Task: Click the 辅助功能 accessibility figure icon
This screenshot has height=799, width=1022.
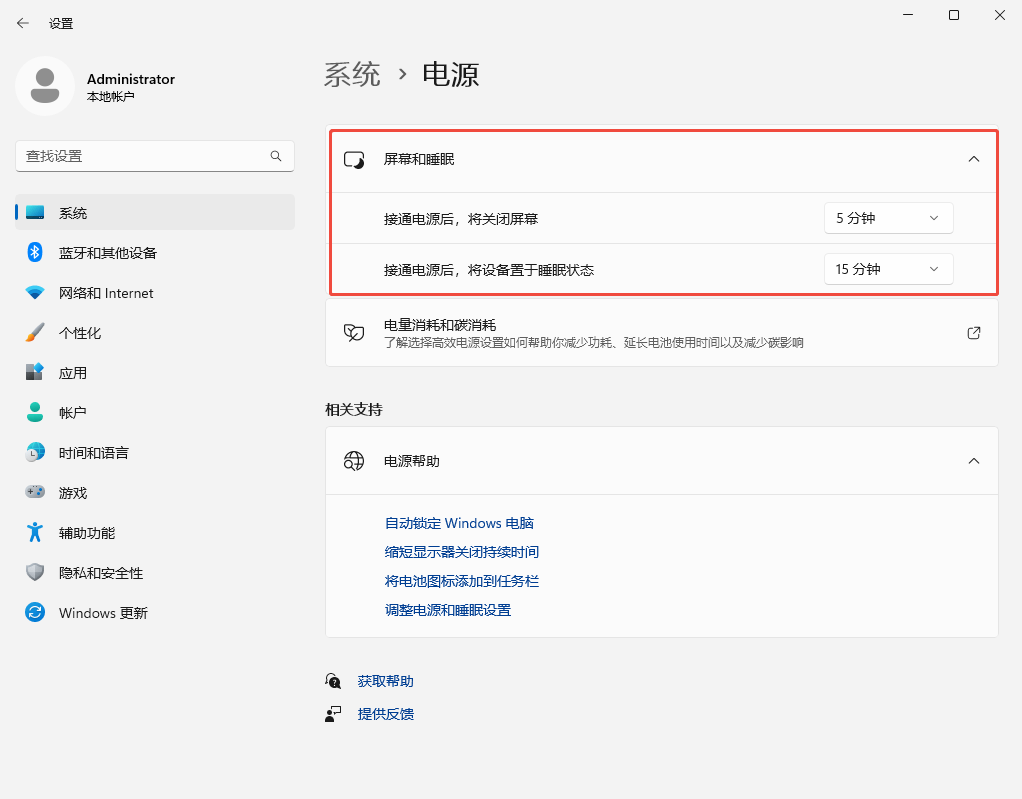Action: 35,532
